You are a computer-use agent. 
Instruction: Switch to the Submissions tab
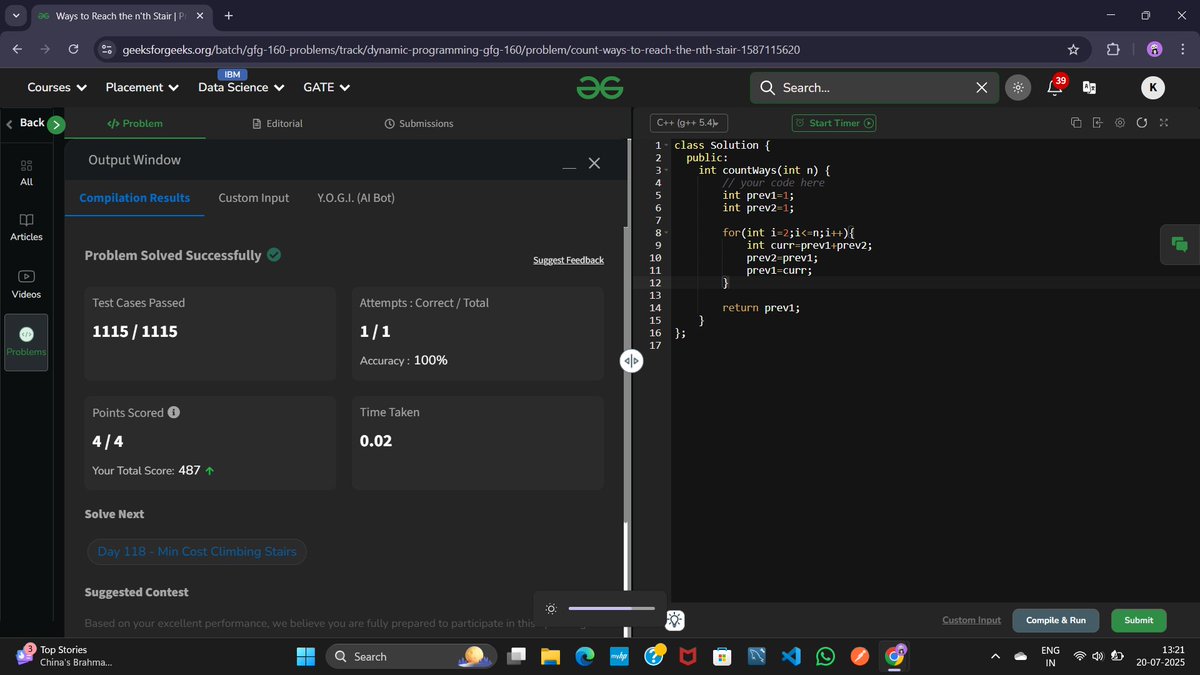click(x=419, y=123)
